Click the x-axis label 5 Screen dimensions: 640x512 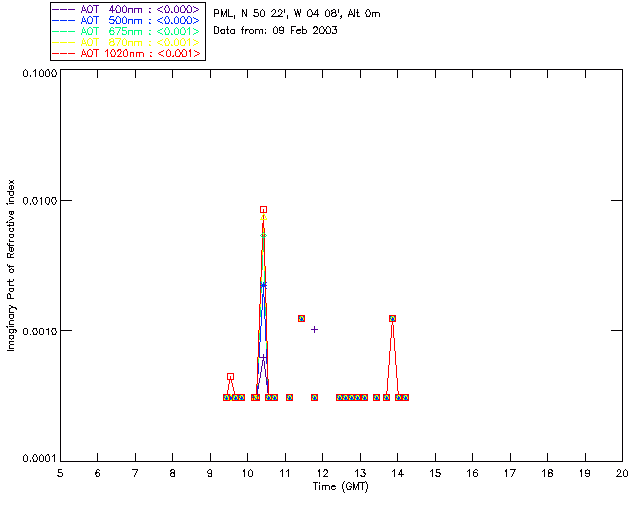coord(60,473)
